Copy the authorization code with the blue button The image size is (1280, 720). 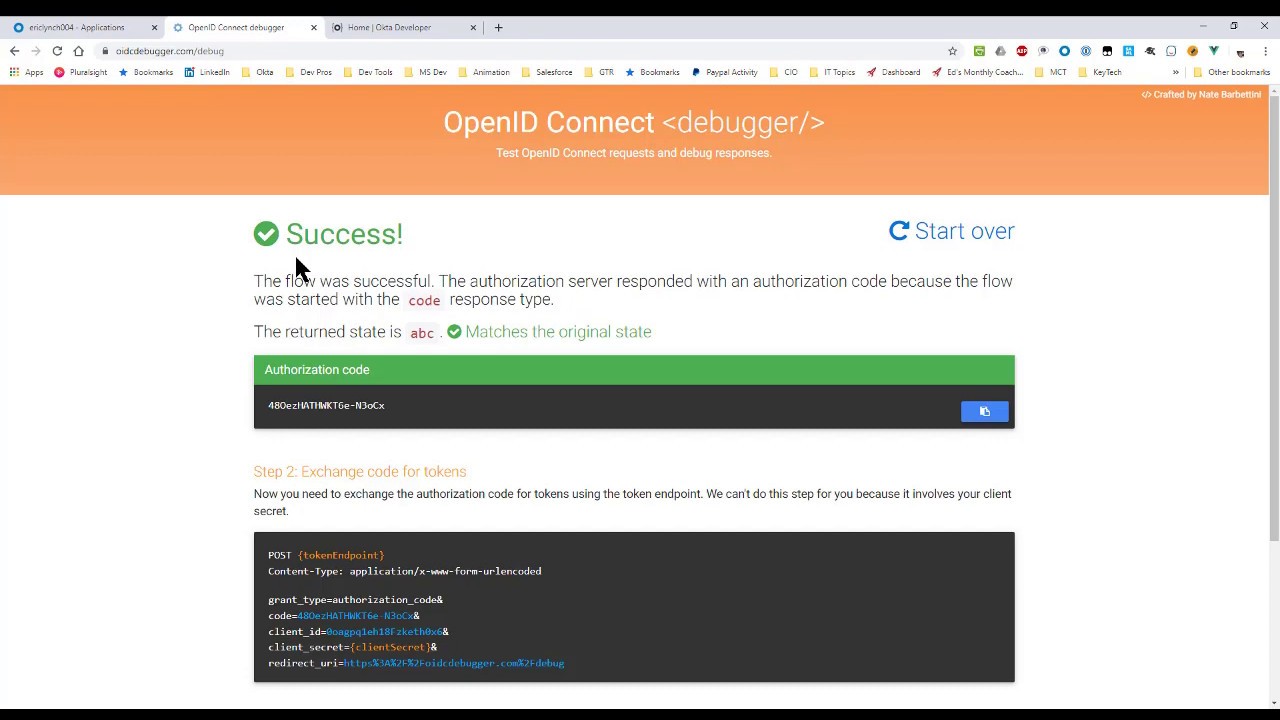[984, 411]
